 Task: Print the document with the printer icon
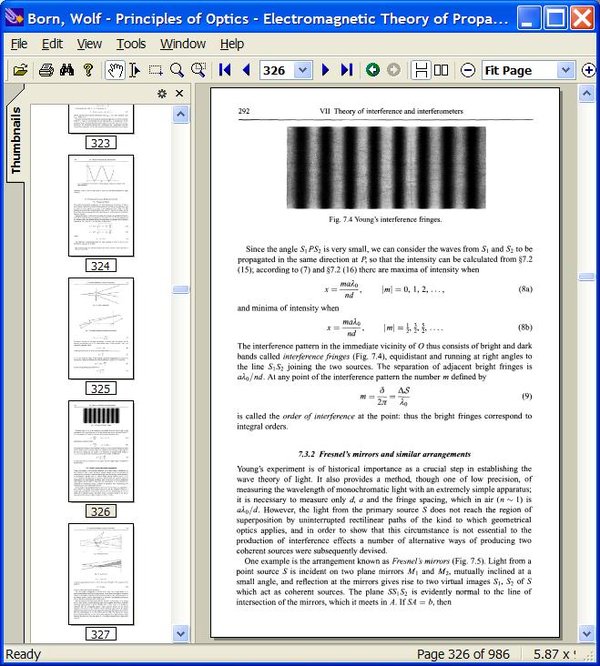click(46, 70)
